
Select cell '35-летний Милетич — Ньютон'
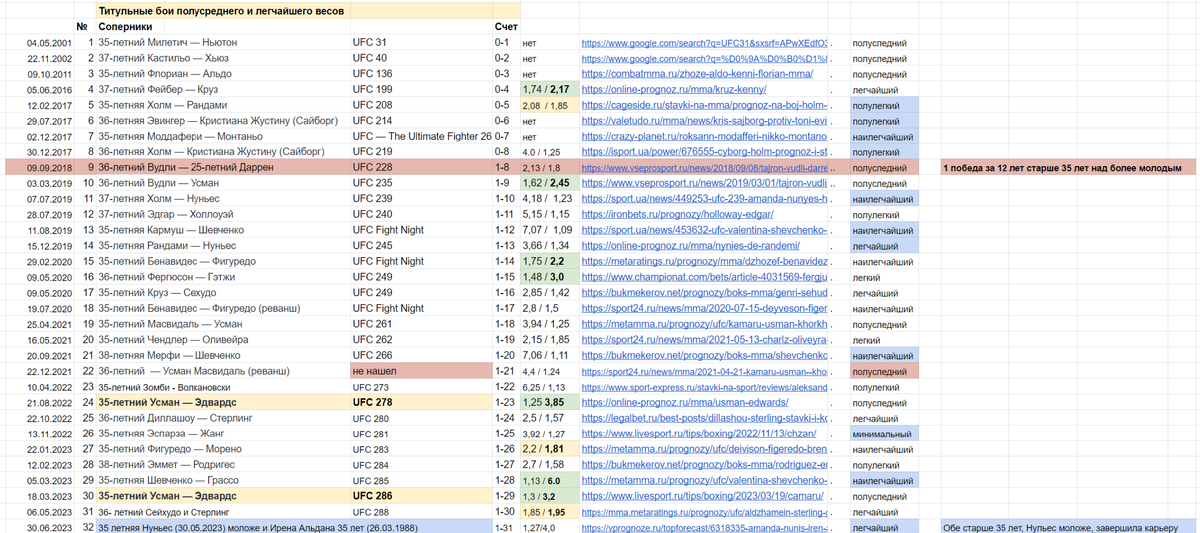[x=223, y=44]
